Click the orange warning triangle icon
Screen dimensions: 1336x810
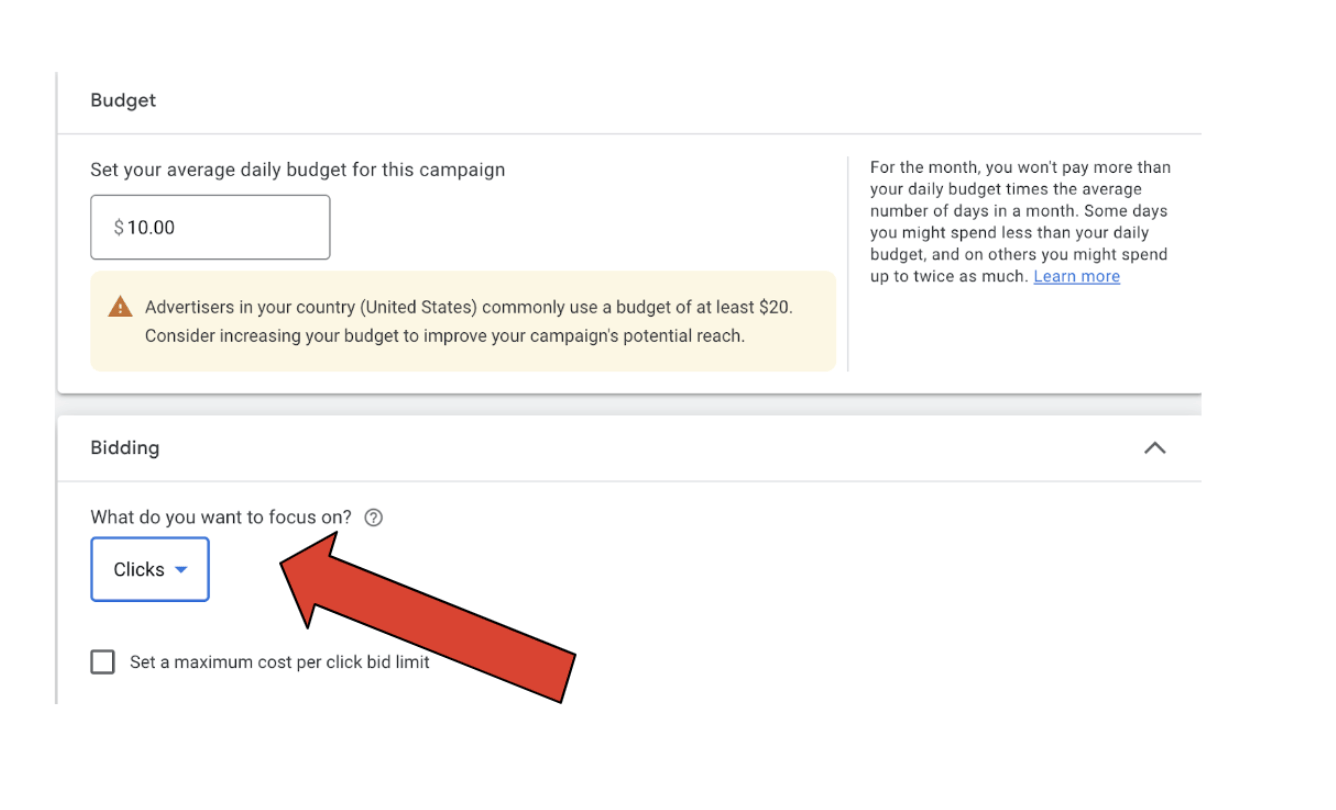120,307
